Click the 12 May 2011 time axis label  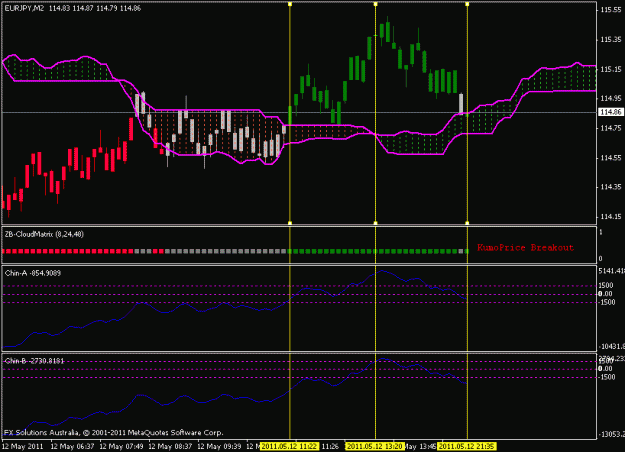tap(23, 446)
